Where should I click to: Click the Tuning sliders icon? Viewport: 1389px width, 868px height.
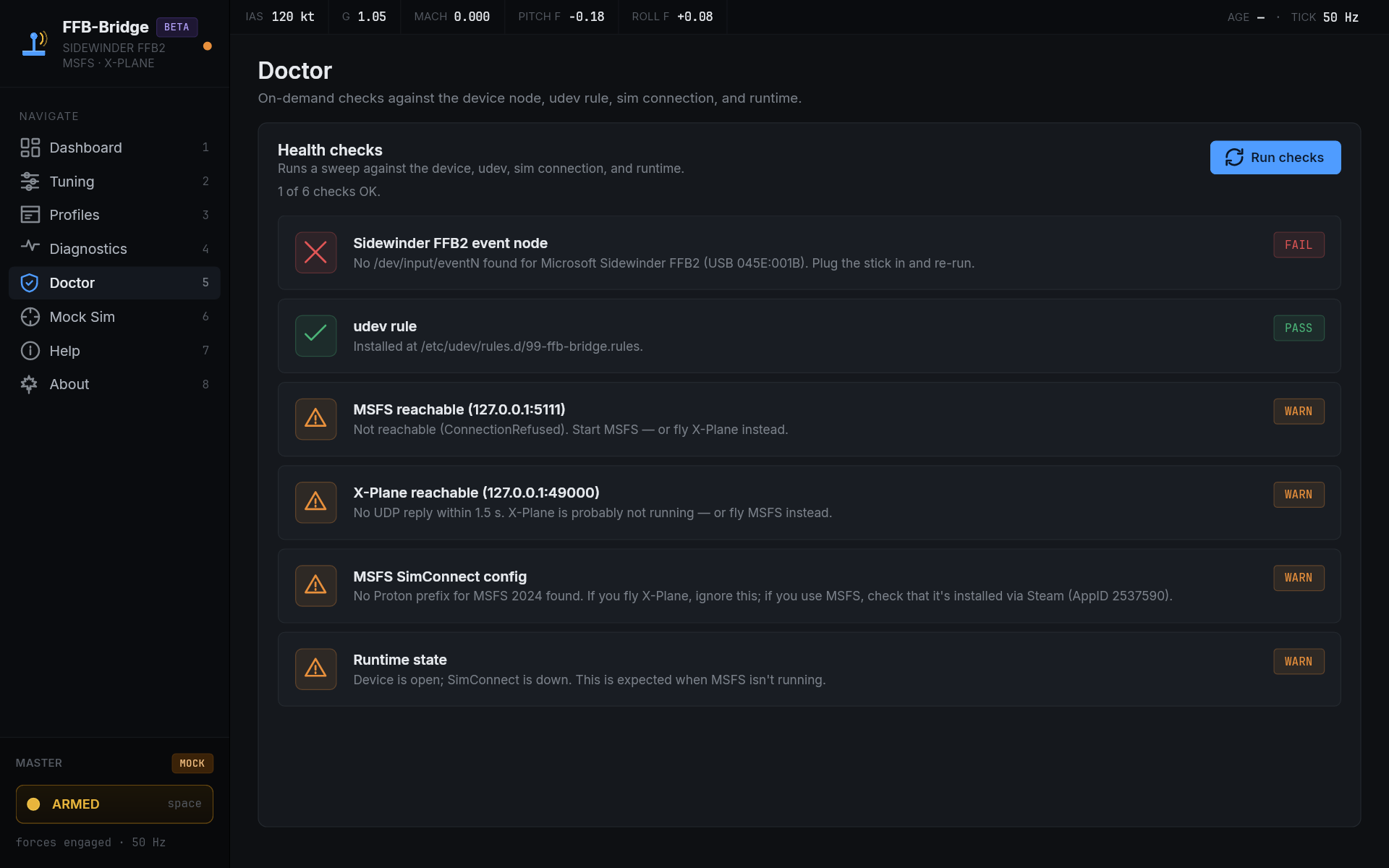pos(30,182)
